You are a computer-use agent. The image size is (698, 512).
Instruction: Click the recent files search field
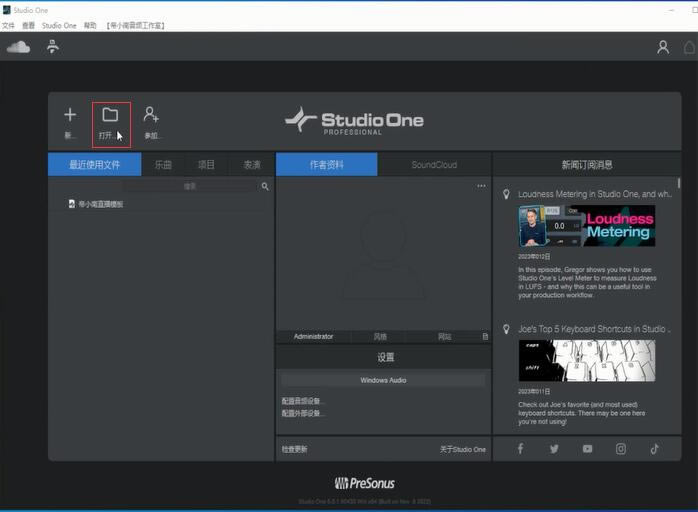(x=191, y=187)
